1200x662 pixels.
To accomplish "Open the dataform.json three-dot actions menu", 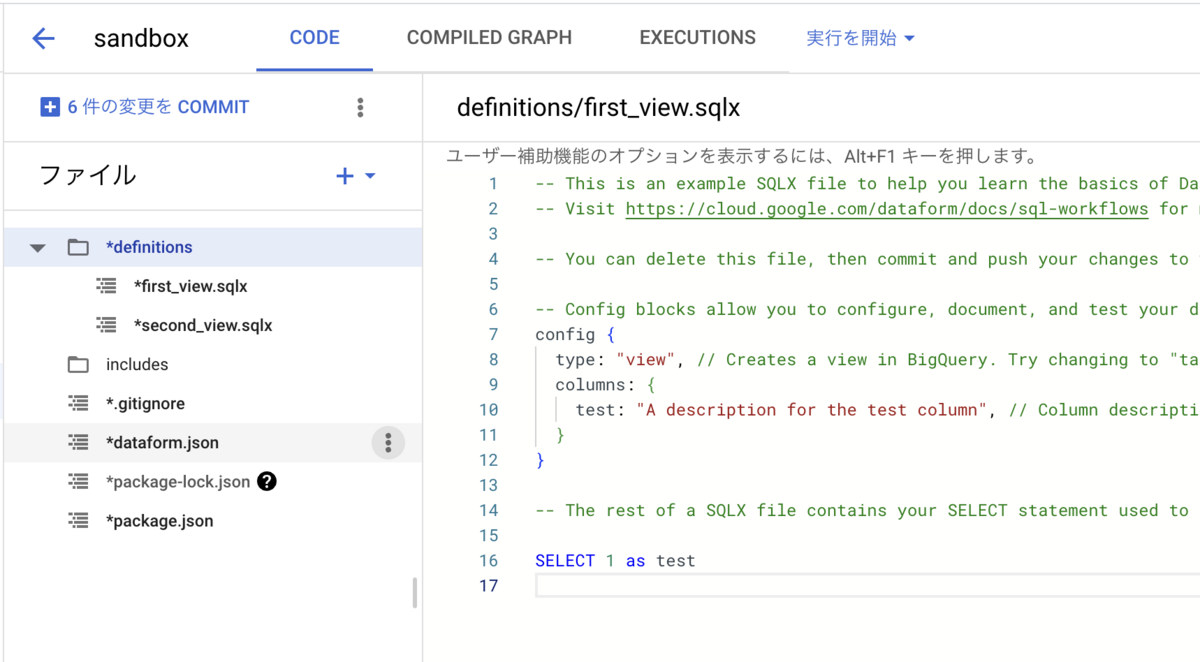I will pyautogui.click(x=388, y=442).
